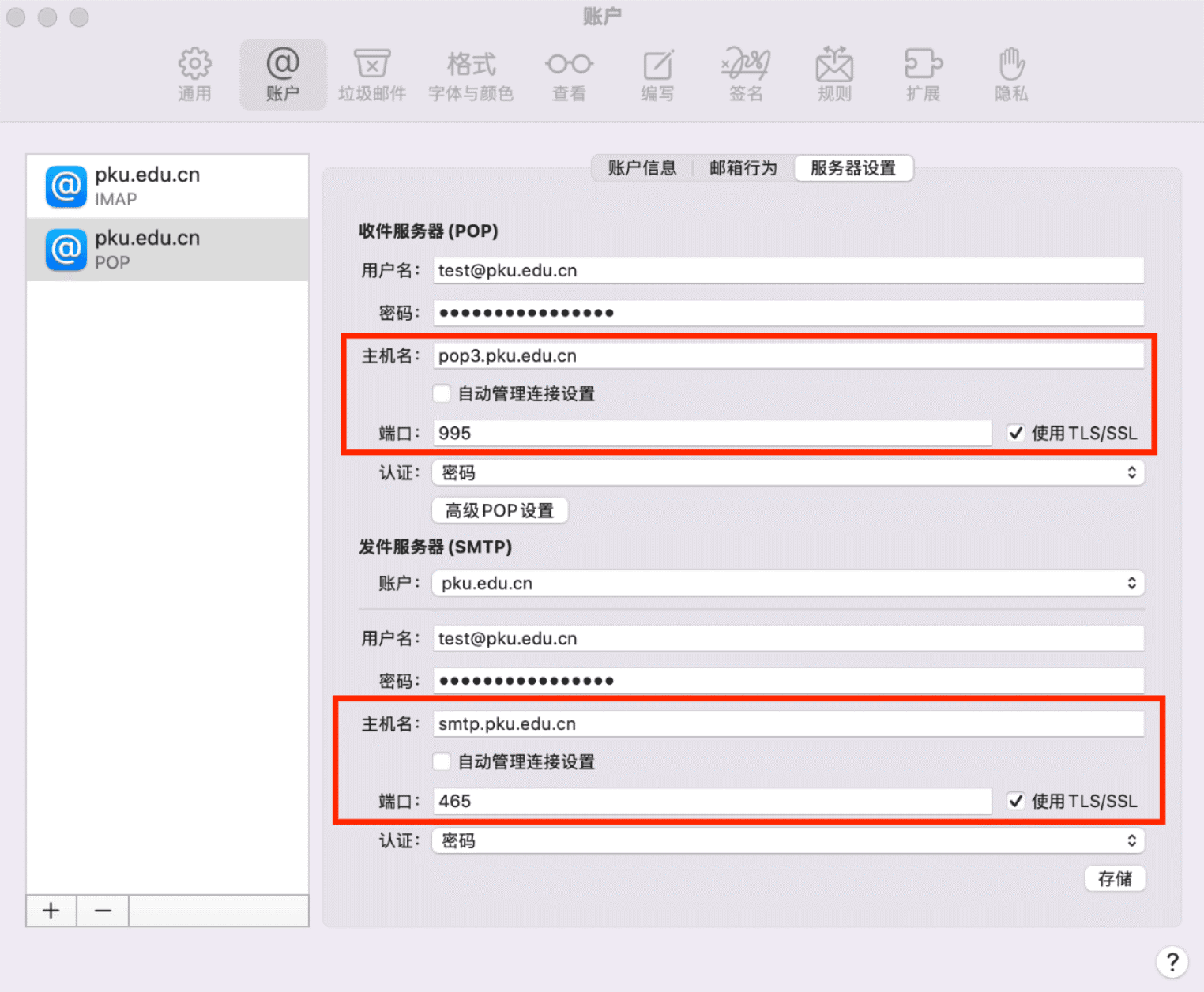Enable 自动管理连接设置 for POP server

click(442, 393)
